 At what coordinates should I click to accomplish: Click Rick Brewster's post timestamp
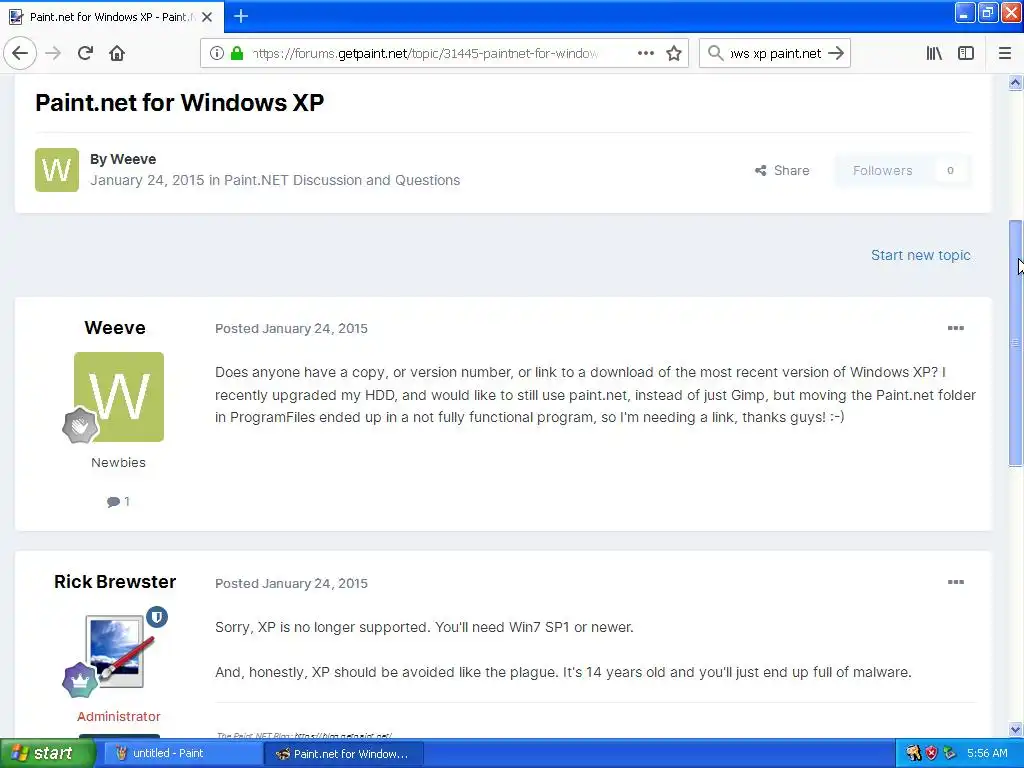[291, 583]
